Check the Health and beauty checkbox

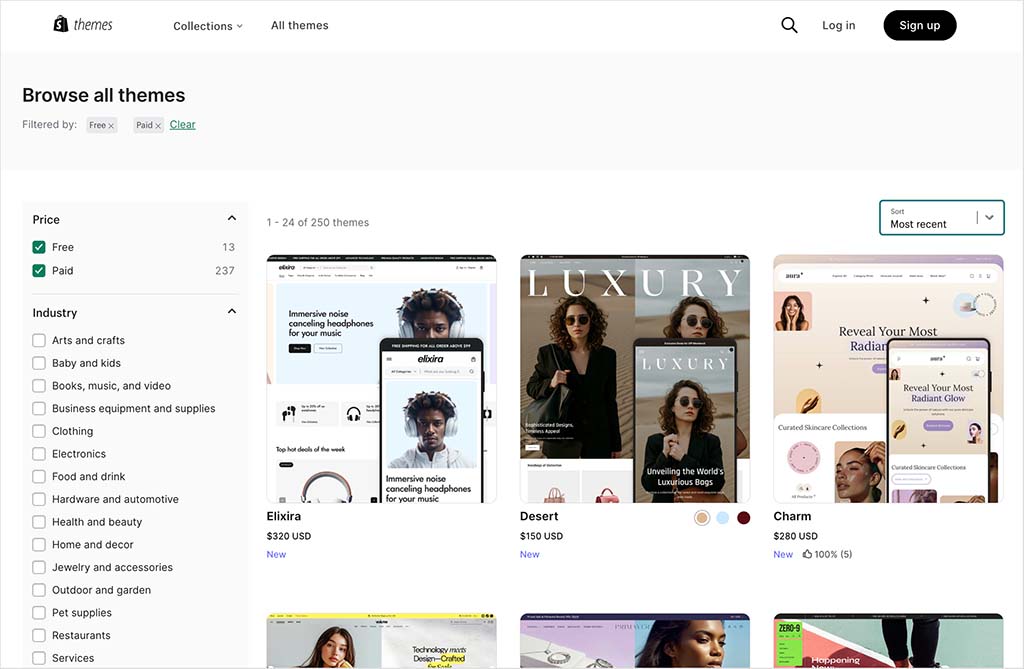pos(39,522)
